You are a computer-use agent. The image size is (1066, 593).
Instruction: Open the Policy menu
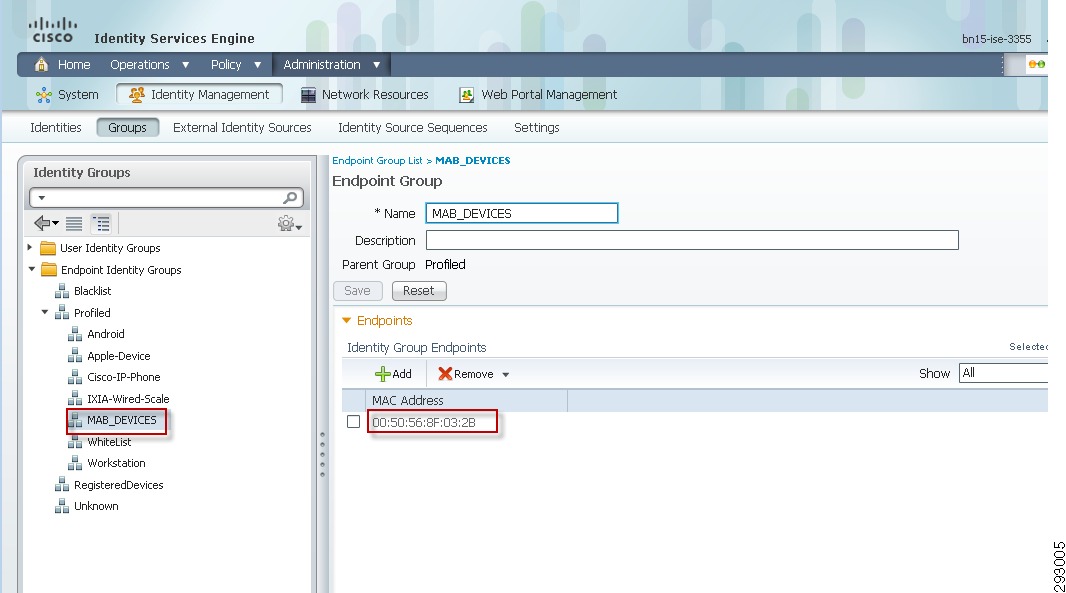[235, 65]
